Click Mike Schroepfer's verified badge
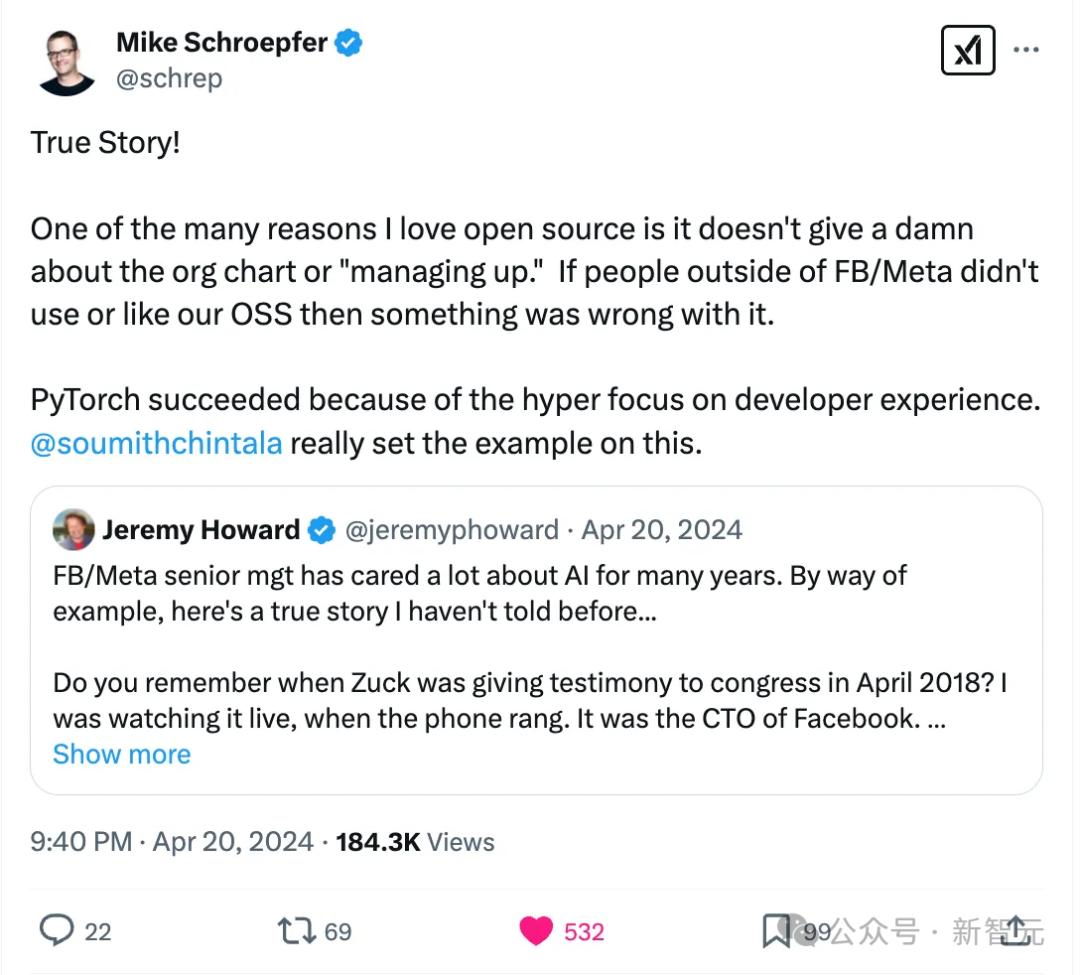1080x975 pixels. [348, 43]
